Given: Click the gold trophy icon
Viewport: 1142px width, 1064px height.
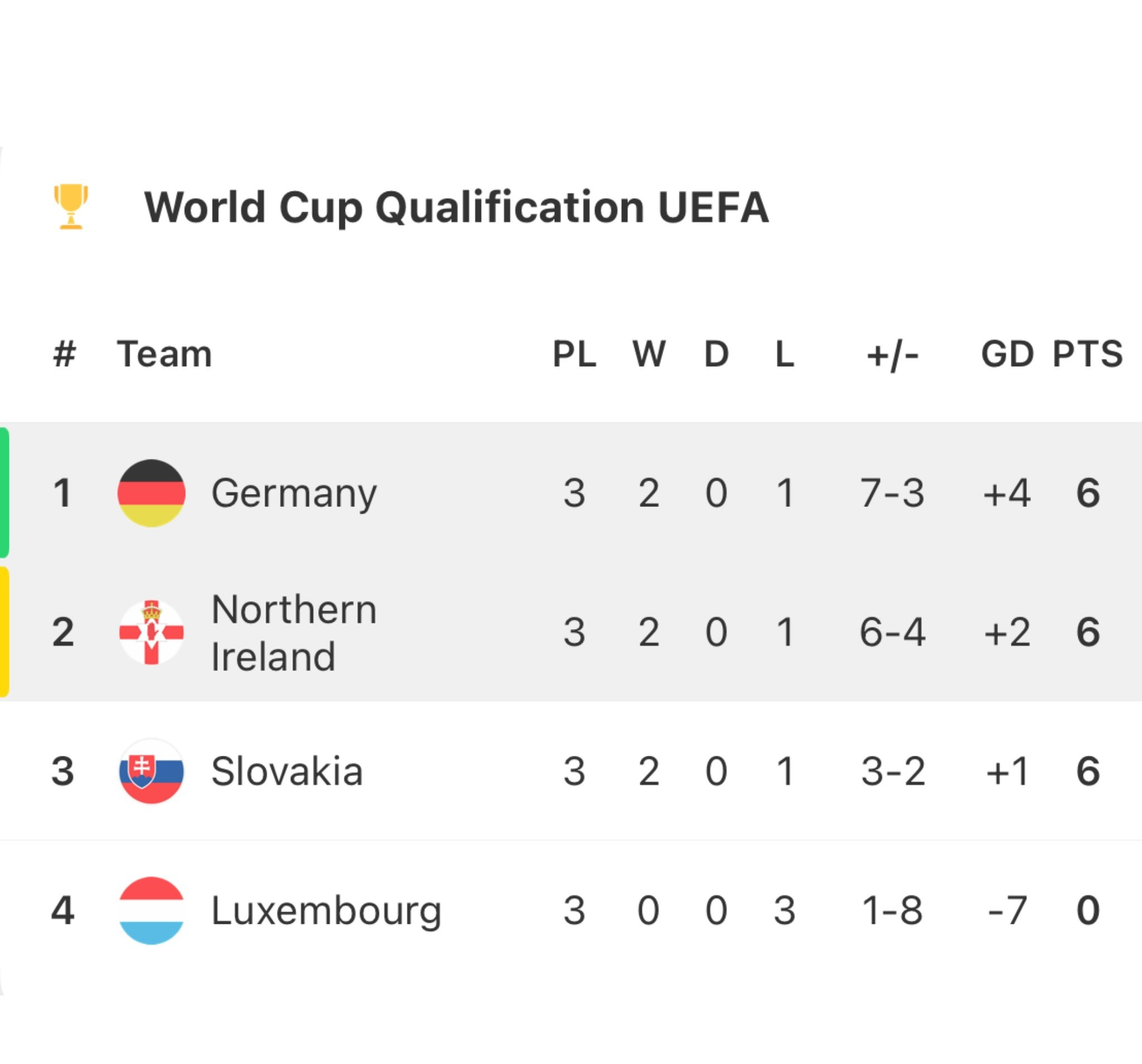Looking at the screenshot, I should 71,206.
